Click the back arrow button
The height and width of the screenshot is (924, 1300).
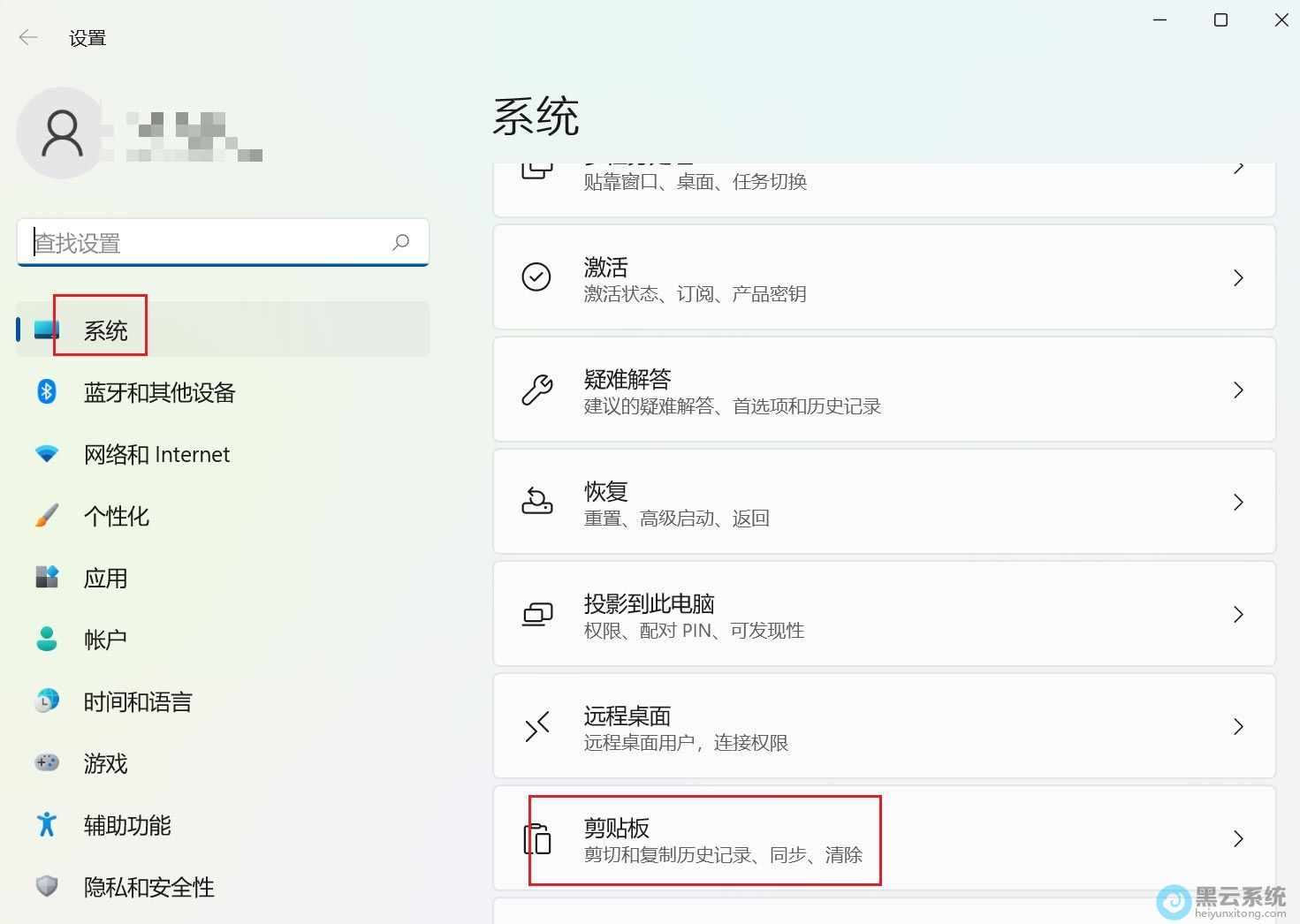click(x=28, y=37)
